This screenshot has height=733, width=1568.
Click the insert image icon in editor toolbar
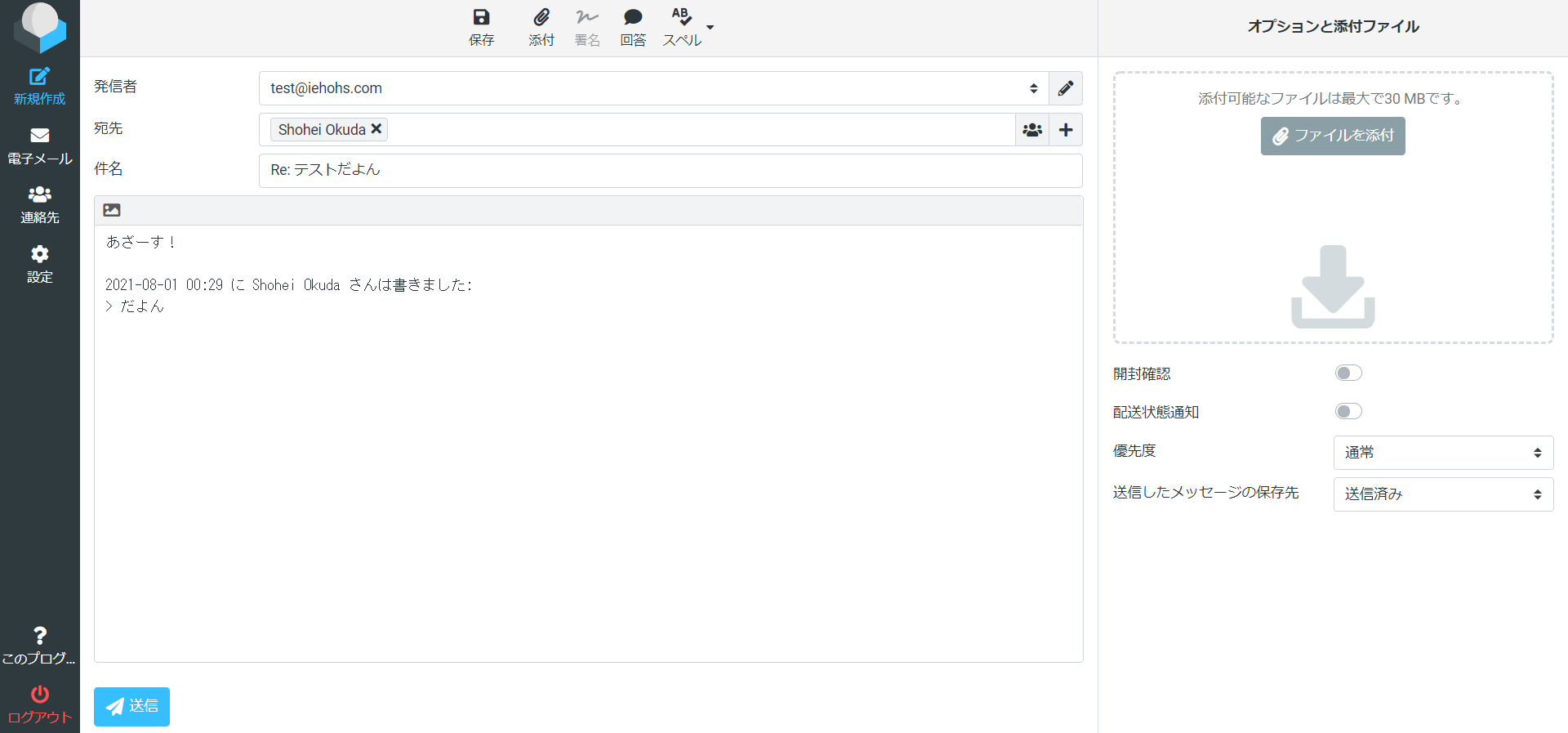(112, 210)
